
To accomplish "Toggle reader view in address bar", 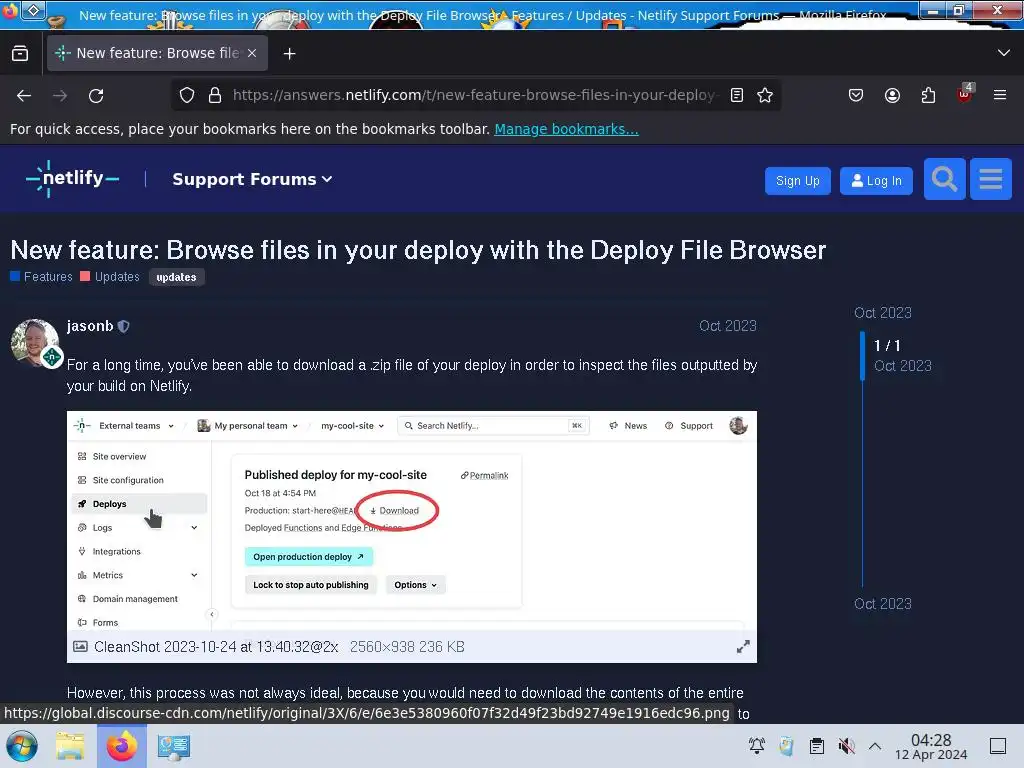I will point(737,95).
